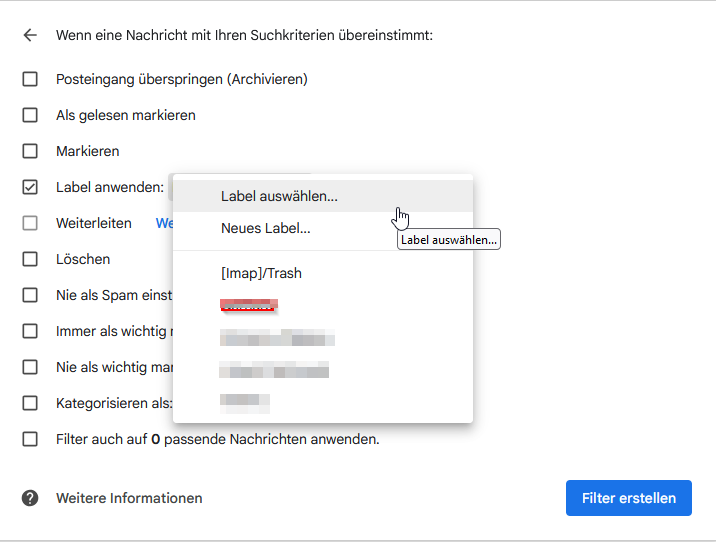The height and width of the screenshot is (542, 716).
Task: Toggle Immer als wichtig markieren checkbox
Action: pos(30,331)
